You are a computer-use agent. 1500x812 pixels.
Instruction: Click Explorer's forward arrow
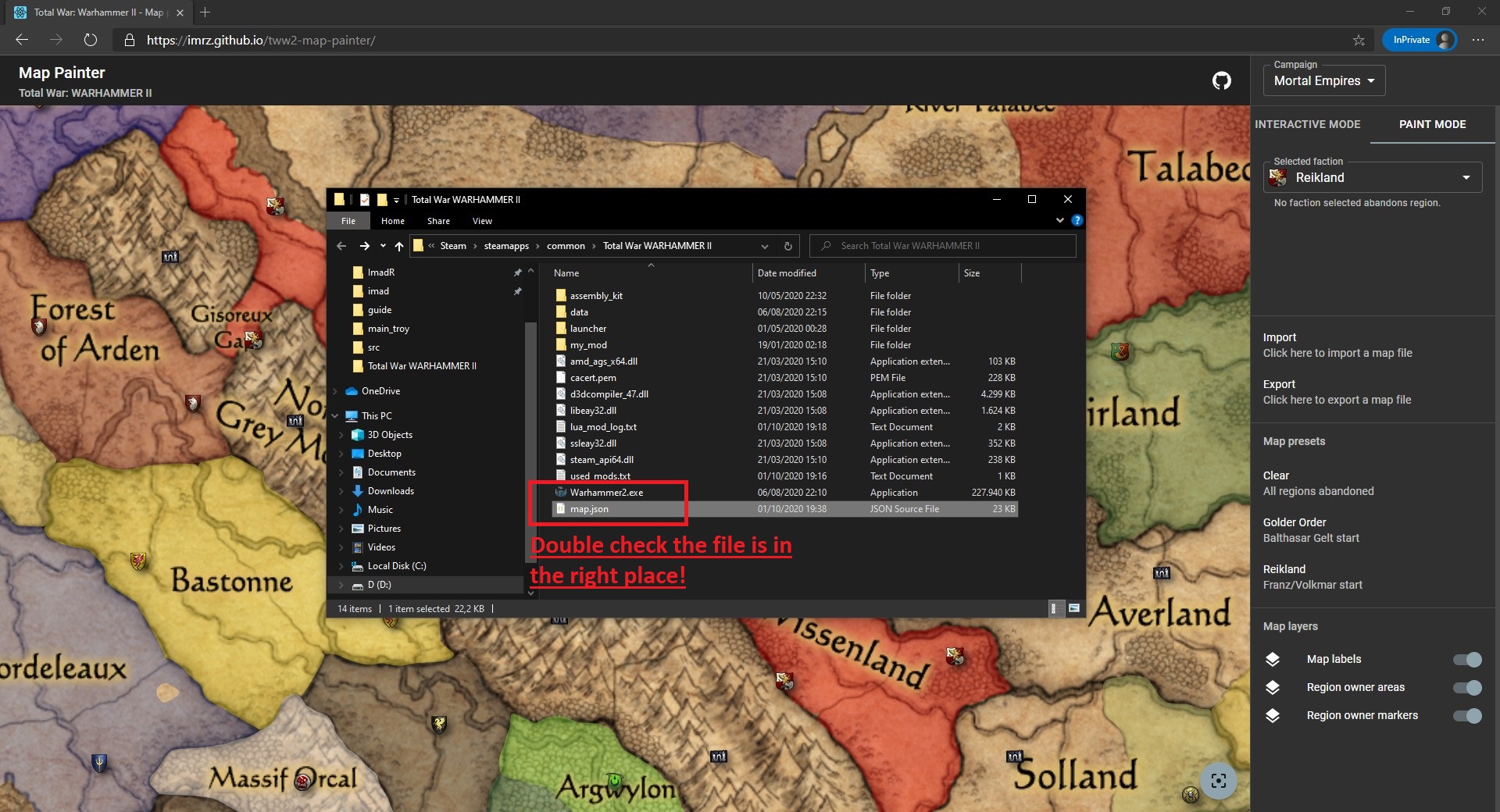[x=364, y=246]
